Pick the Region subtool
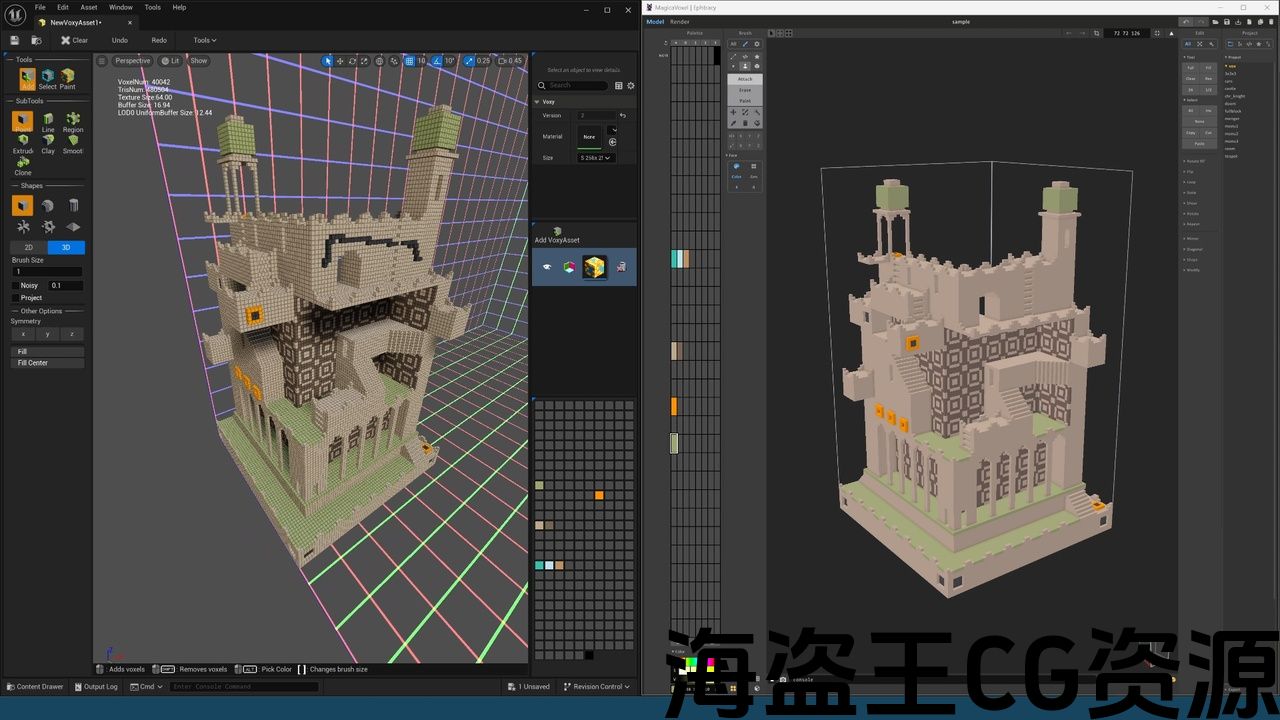 click(73, 122)
